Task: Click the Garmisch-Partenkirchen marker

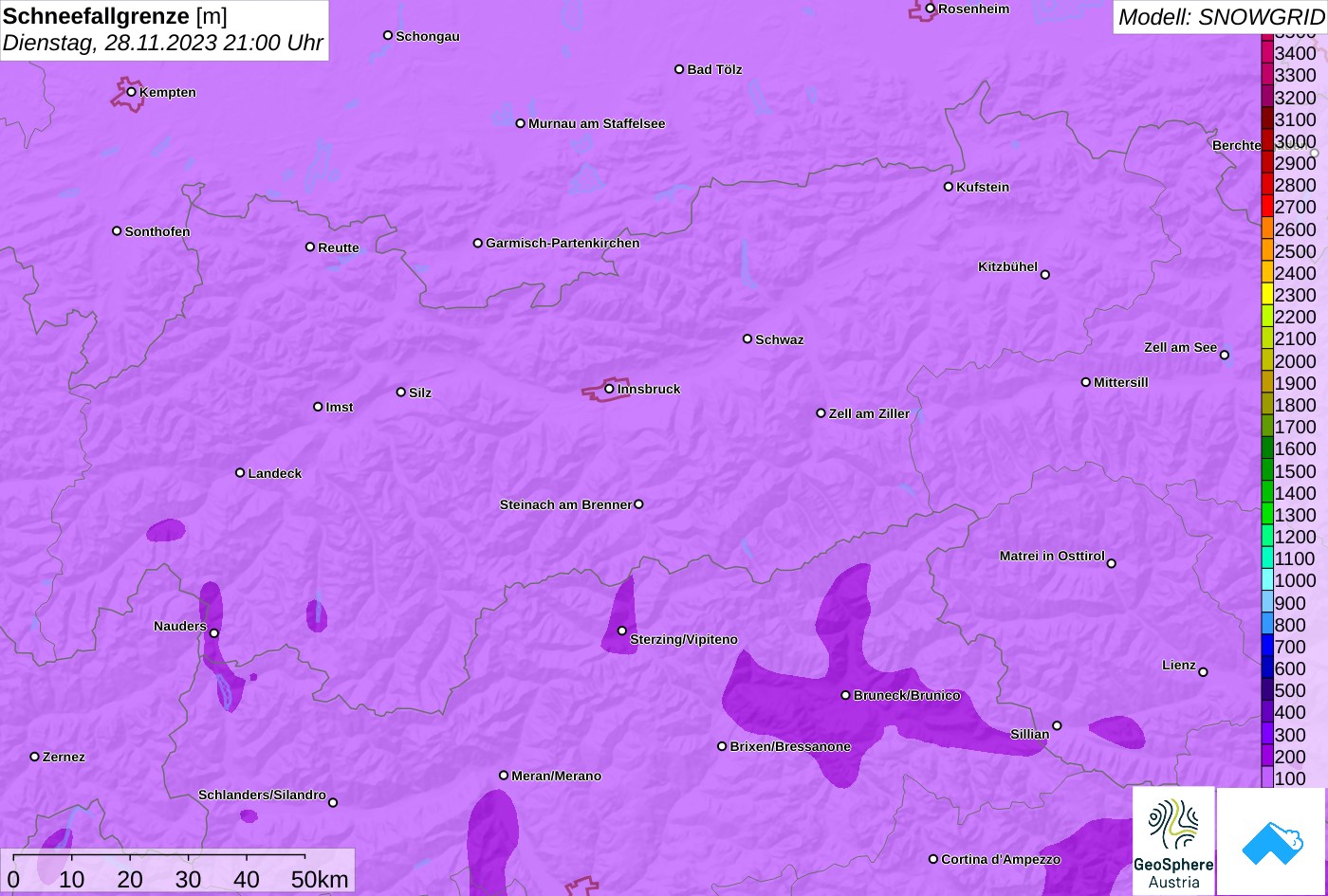Action: (x=478, y=243)
